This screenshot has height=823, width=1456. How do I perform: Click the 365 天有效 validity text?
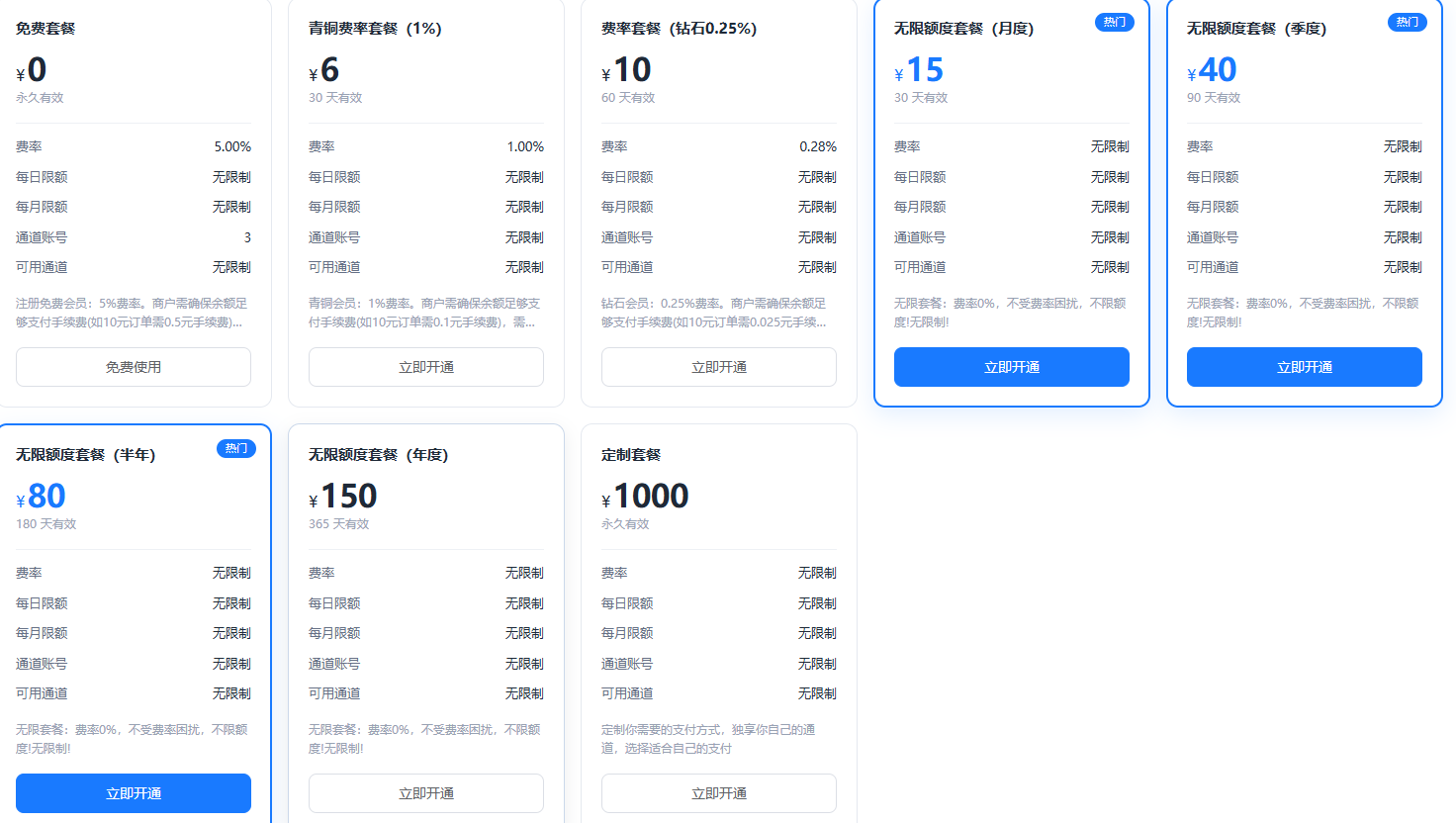(x=338, y=524)
